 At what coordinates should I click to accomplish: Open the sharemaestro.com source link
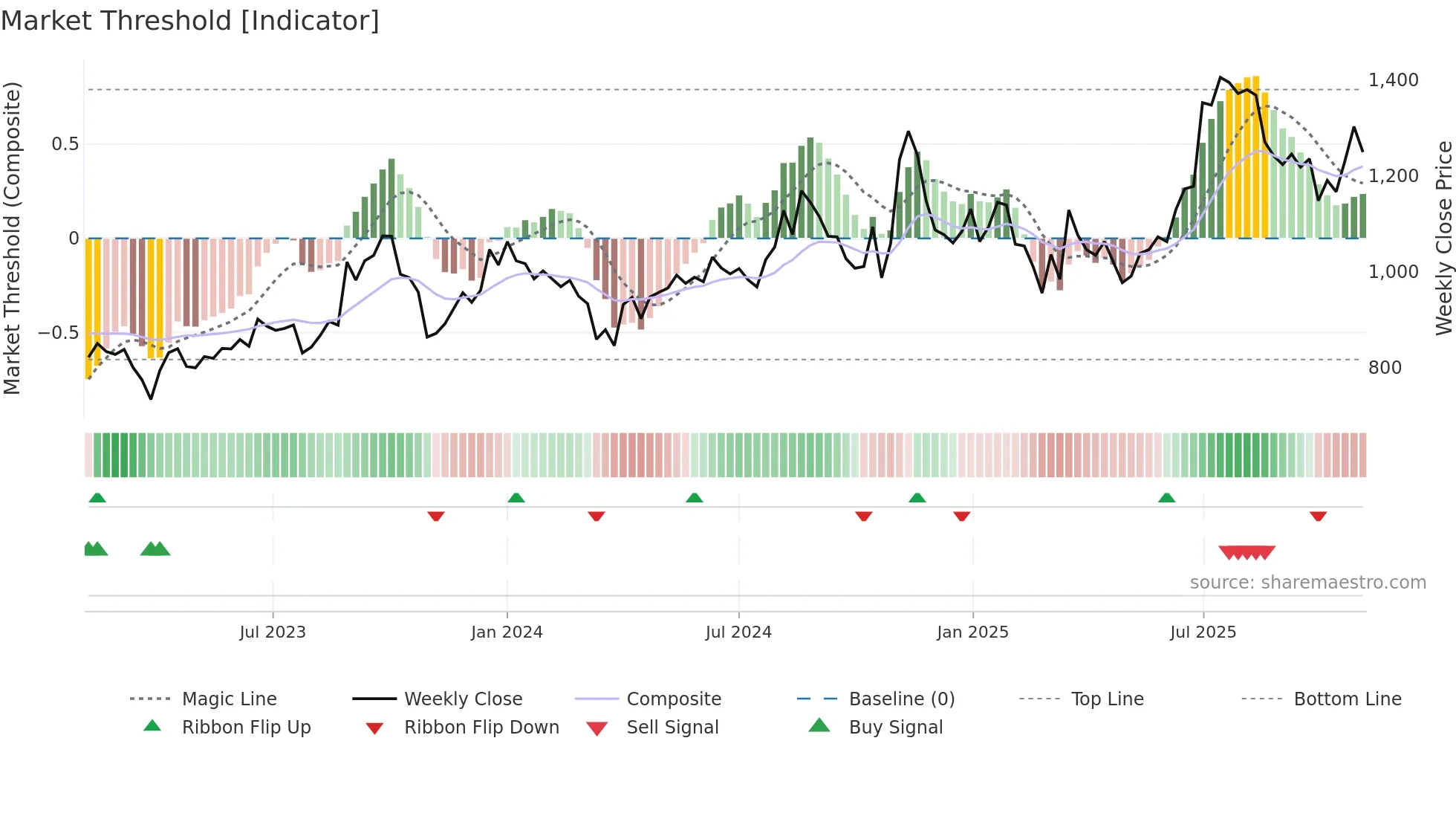click(x=1307, y=583)
